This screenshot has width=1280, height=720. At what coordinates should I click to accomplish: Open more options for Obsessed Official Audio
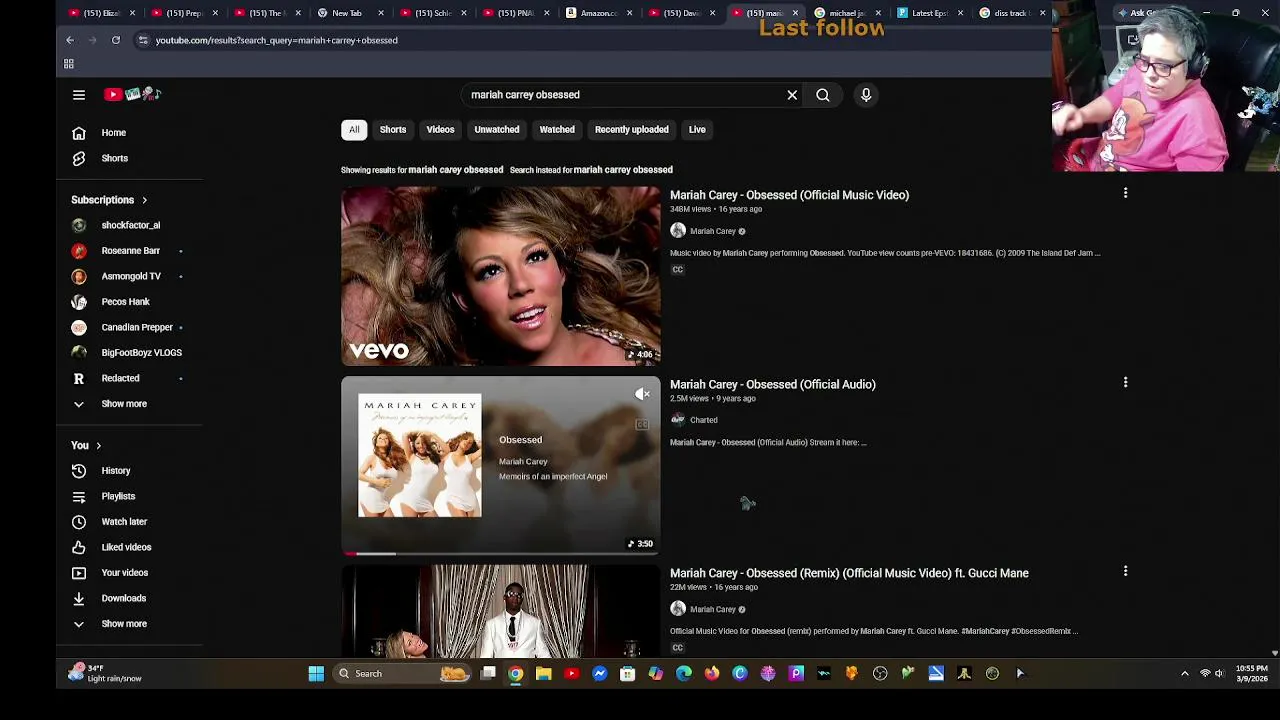pos(1125,382)
